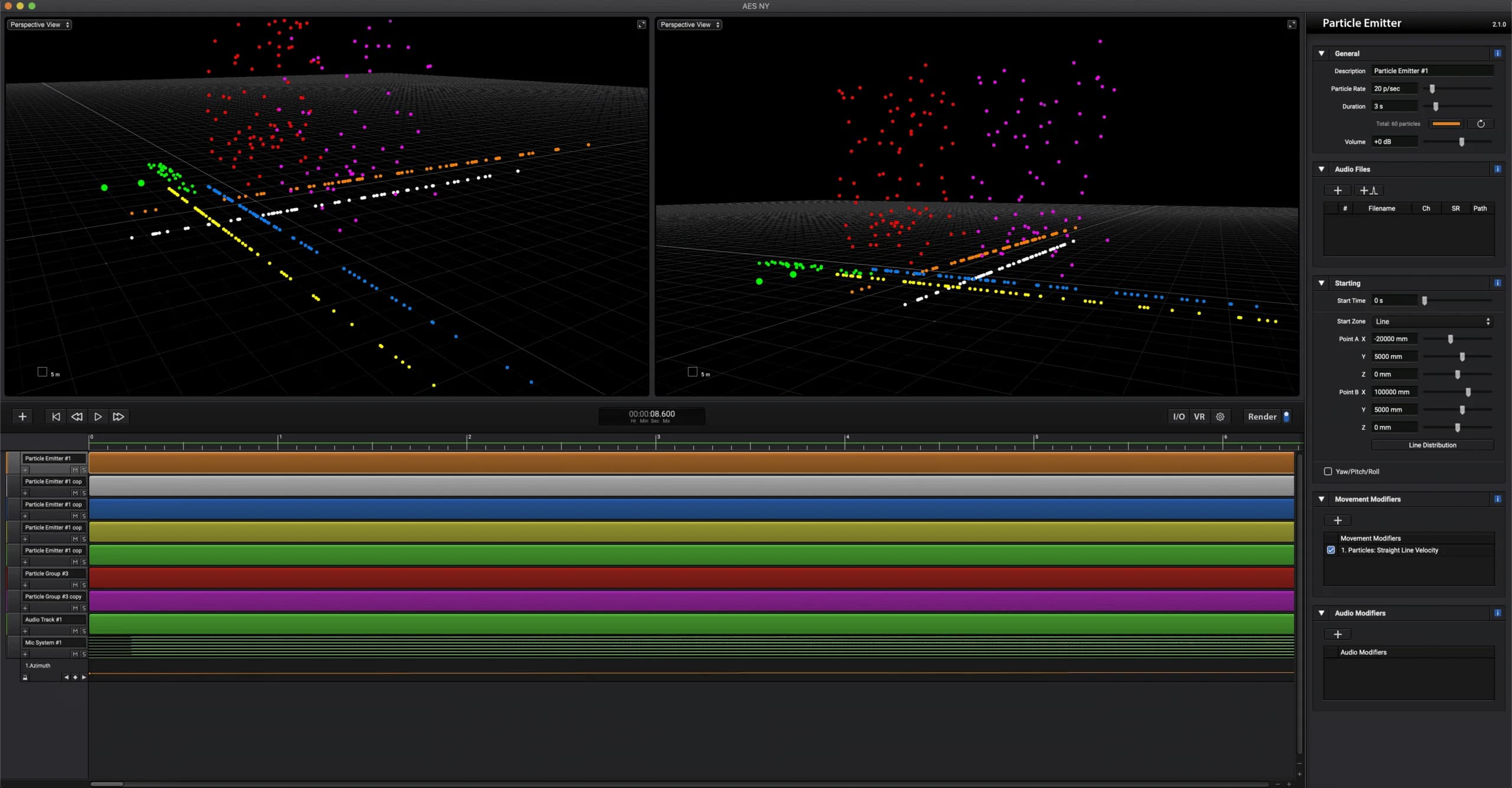Add an audio file with the plus icon
This screenshot has height=788, width=1512.
tap(1337, 191)
